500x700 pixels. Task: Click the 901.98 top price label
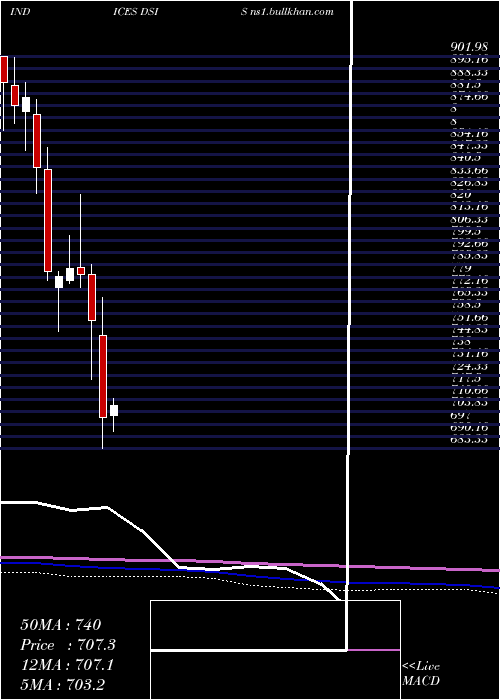468,47
